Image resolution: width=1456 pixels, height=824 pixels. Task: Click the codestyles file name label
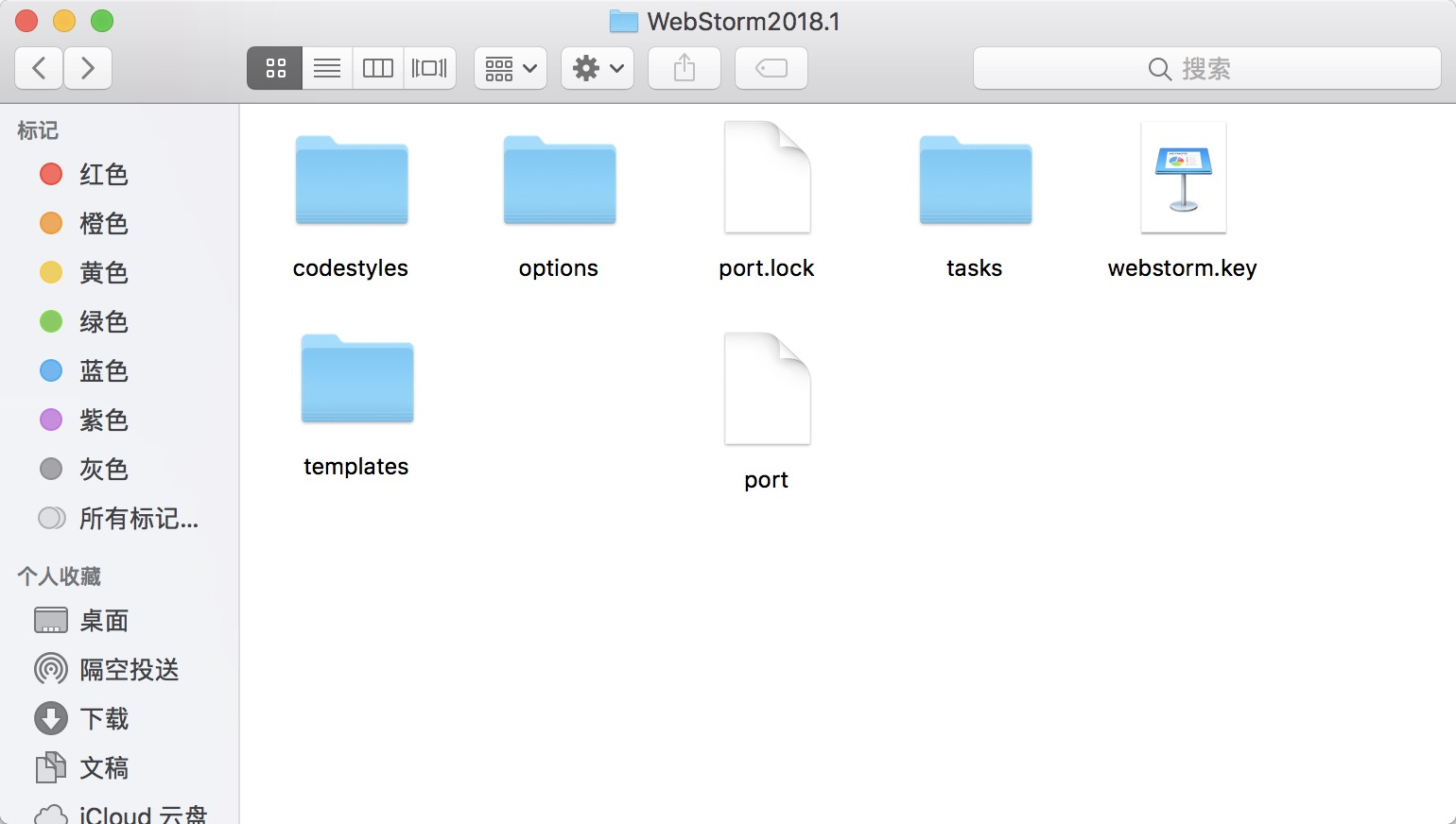(351, 268)
